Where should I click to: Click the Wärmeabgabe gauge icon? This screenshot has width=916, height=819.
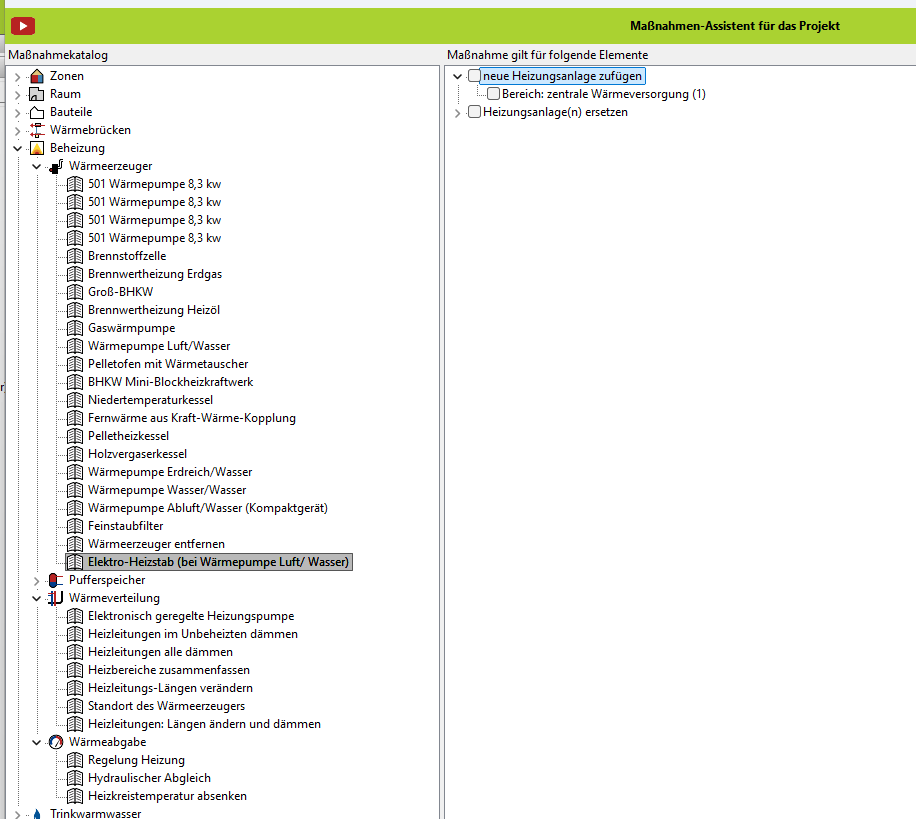[x=56, y=742]
